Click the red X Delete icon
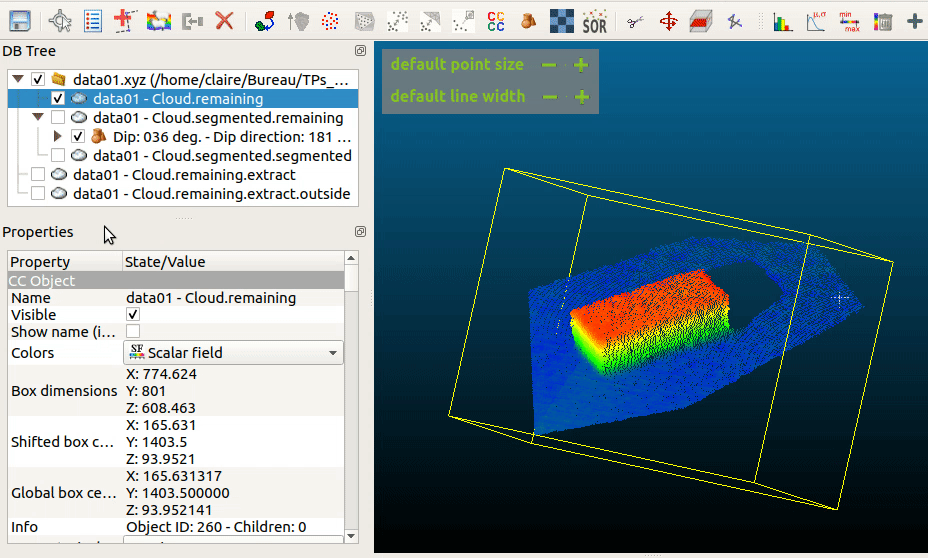 click(224, 22)
